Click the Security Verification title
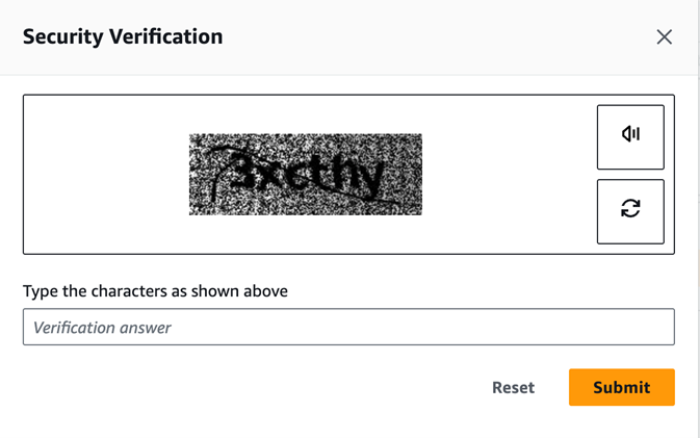Viewport: 700px width, 438px height. click(x=123, y=37)
